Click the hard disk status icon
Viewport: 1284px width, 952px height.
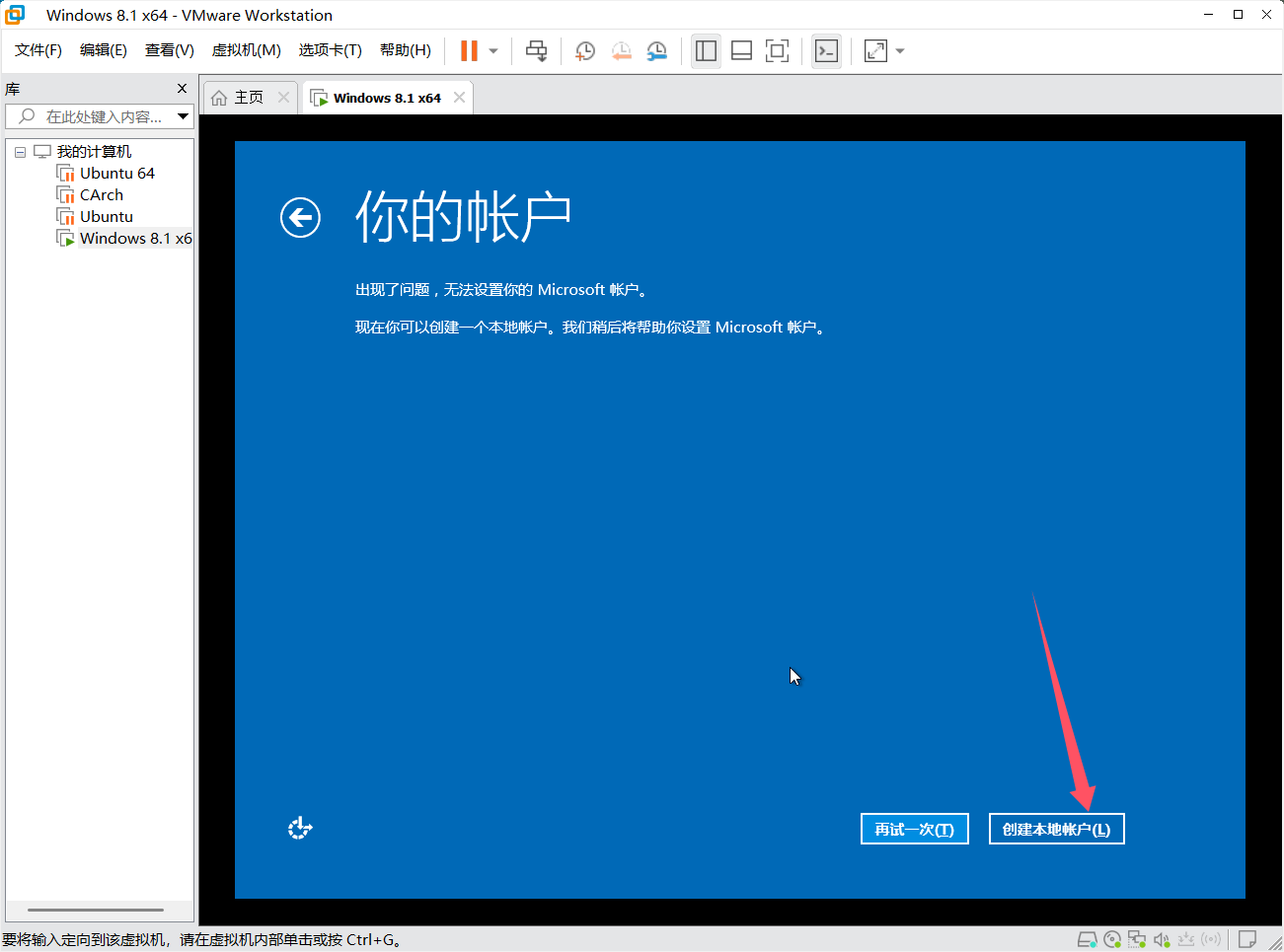coord(1088,939)
